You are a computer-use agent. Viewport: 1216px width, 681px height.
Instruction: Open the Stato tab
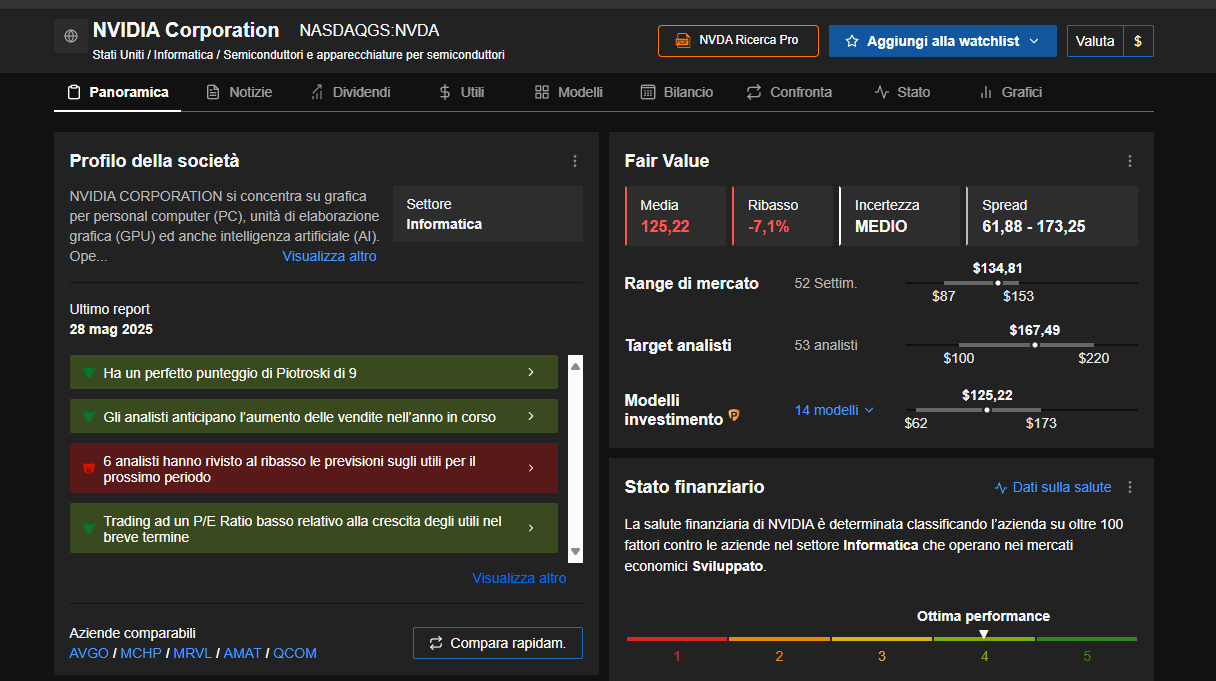click(902, 92)
